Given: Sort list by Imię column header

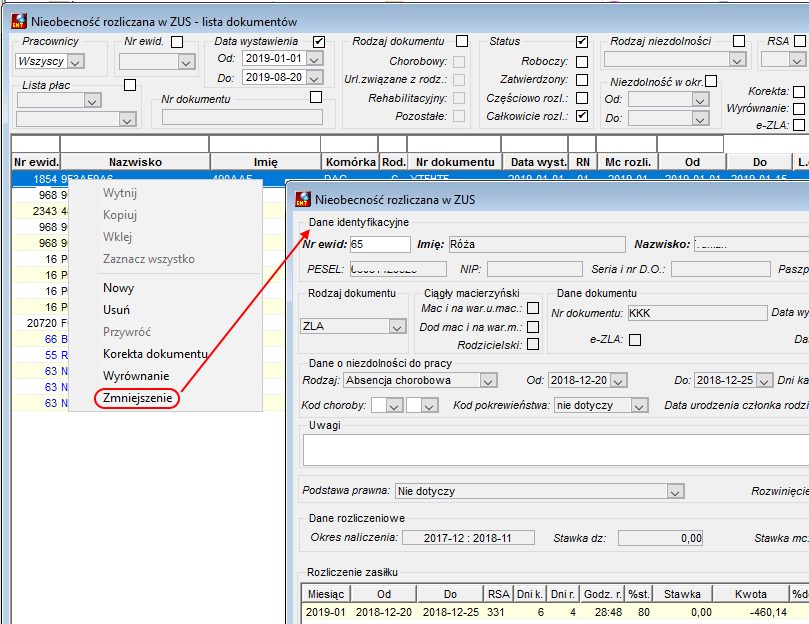Looking at the screenshot, I should point(266,162).
